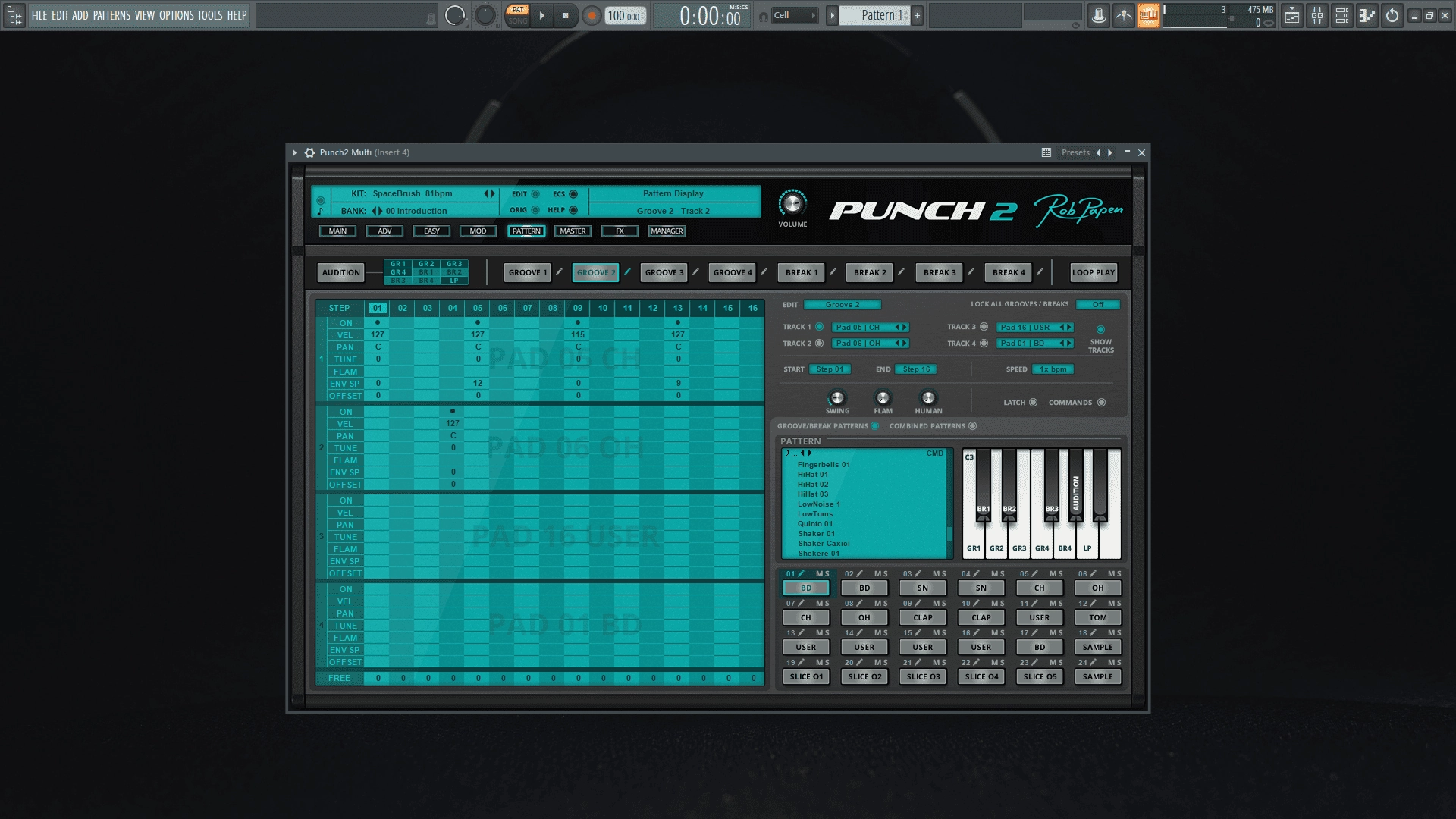Image resolution: width=1456 pixels, height=819 pixels.
Task: Click the edit pencil next to BREAK 4
Action: pyautogui.click(x=1040, y=271)
